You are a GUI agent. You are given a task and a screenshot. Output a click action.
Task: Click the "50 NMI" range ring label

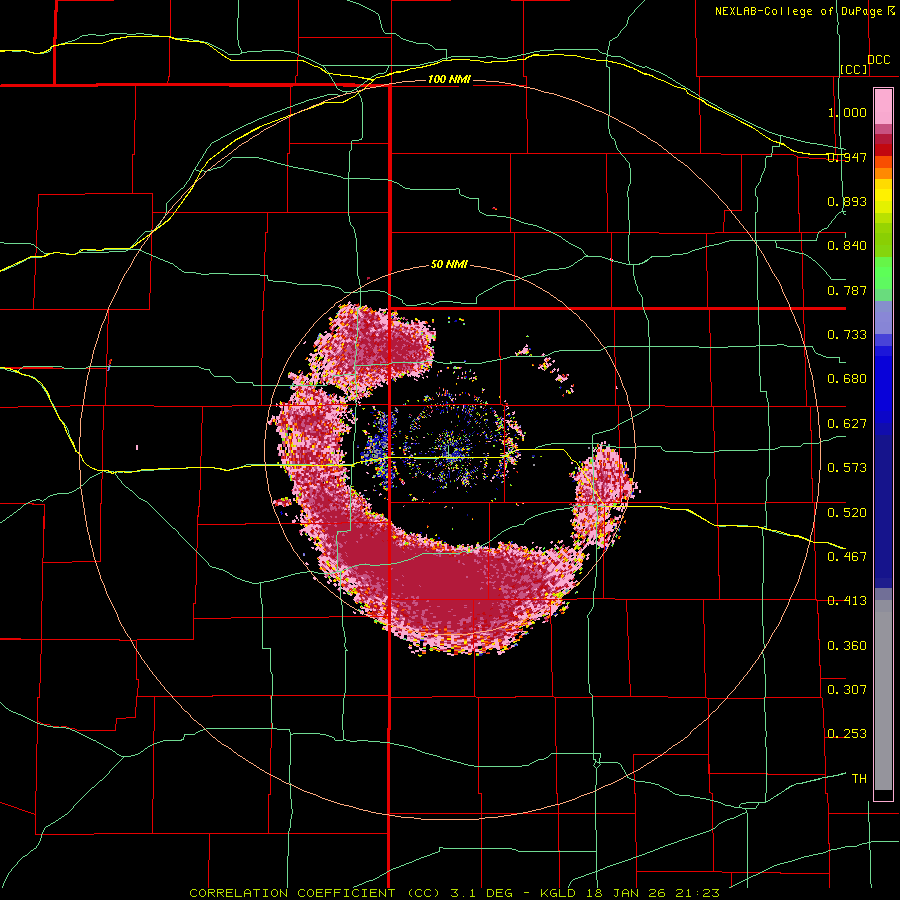pos(449,265)
